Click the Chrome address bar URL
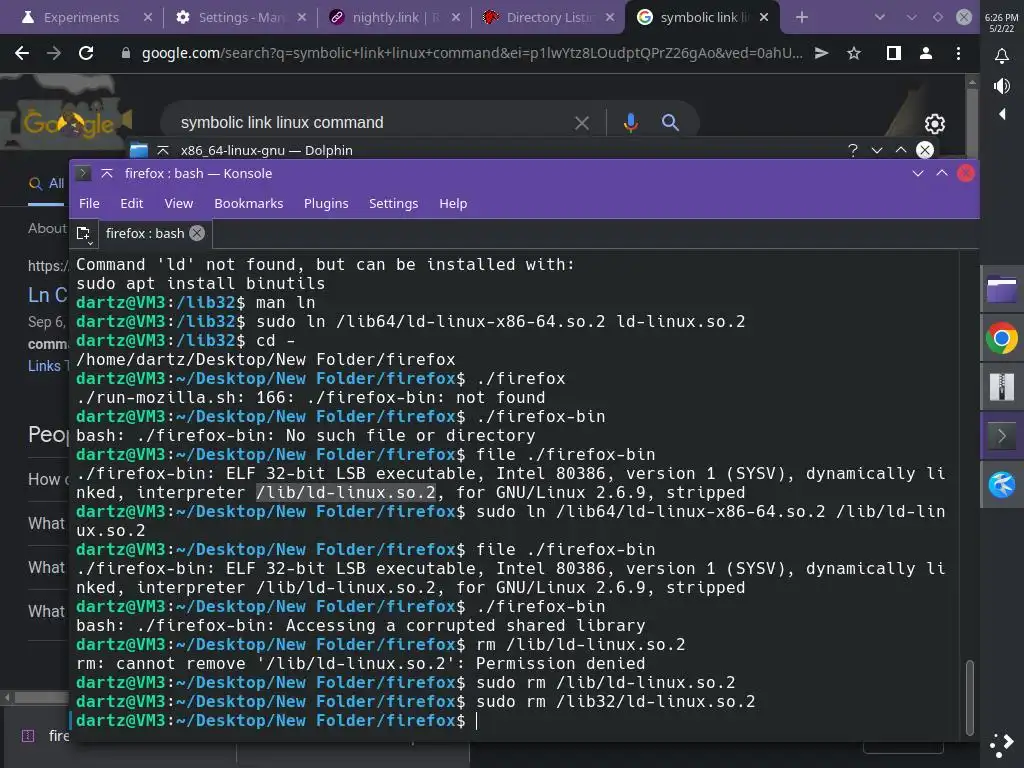1024x768 pixels. [472, 53]
